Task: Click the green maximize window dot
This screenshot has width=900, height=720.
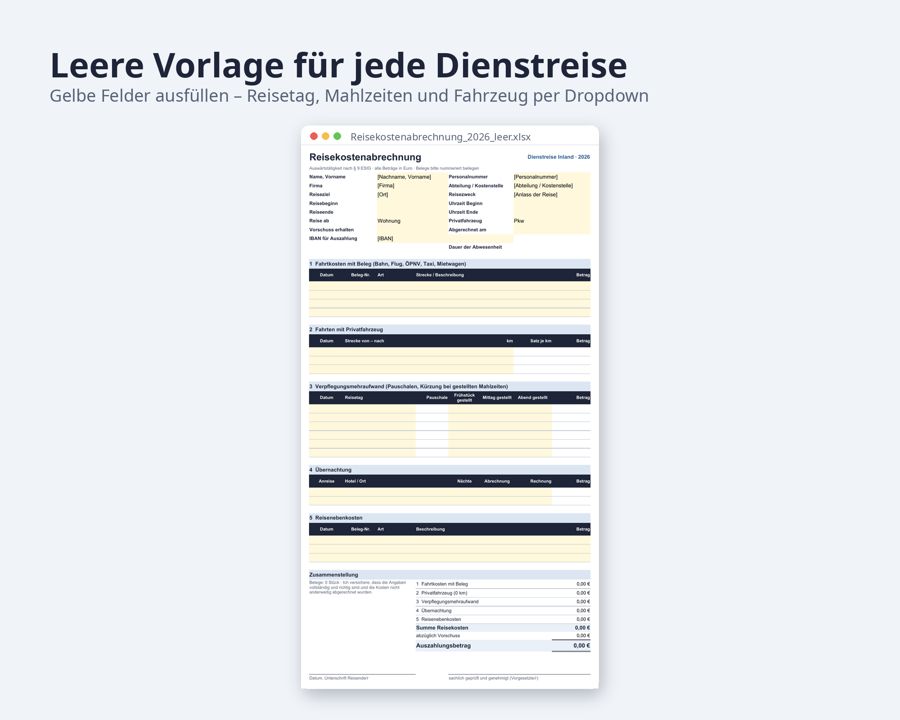Action: (338, 136)
